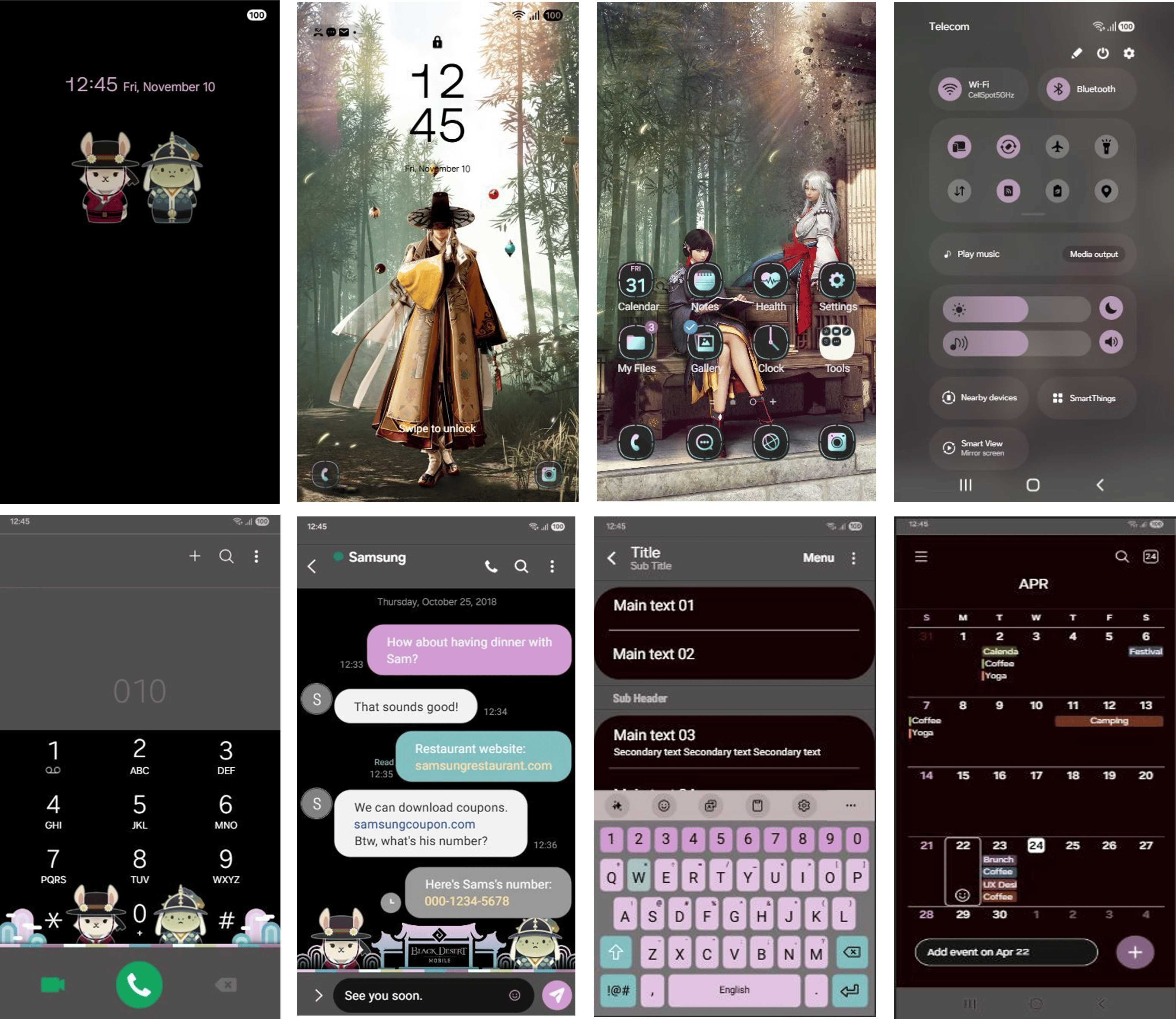
Task: Open the calendar hamburger menu
Action: click(x=921, y=557)
